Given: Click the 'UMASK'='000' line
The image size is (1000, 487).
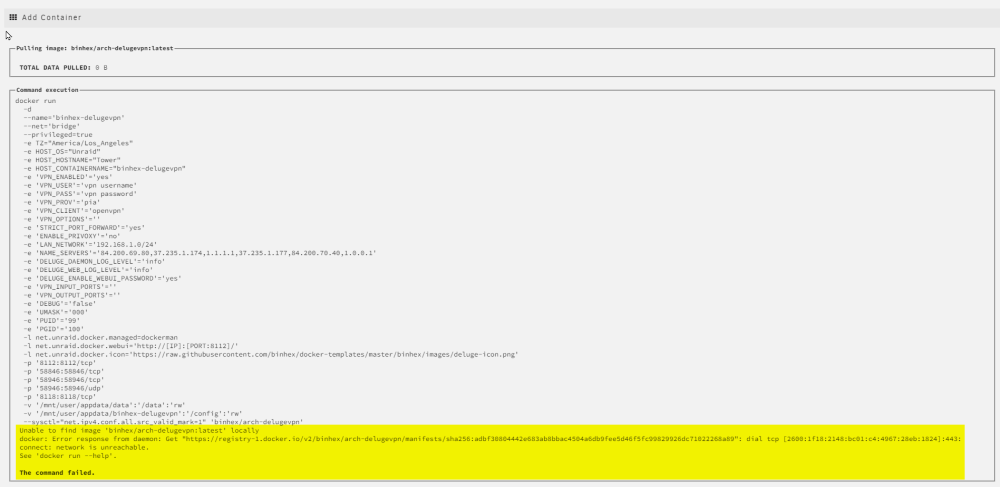Looking at the screenshot, I should point(56,312).
